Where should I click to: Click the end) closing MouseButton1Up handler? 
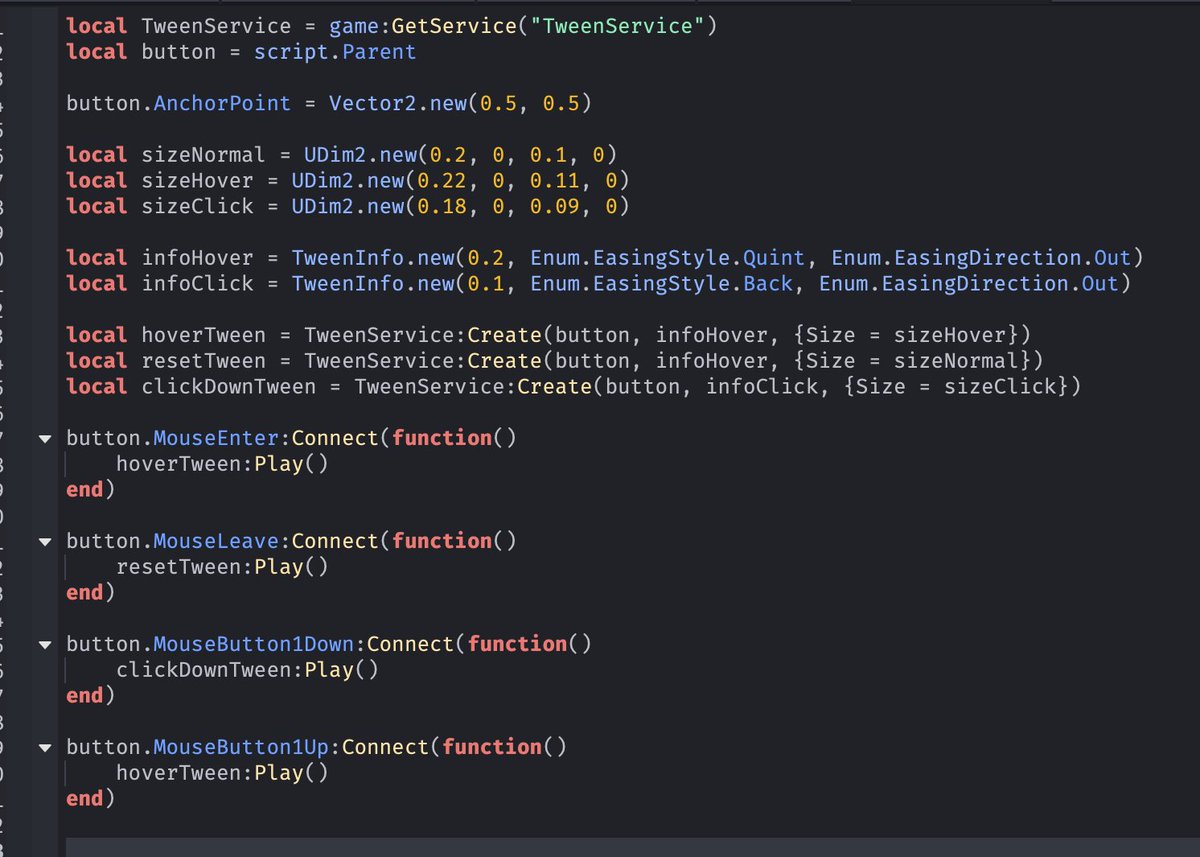tap(90, 799)
